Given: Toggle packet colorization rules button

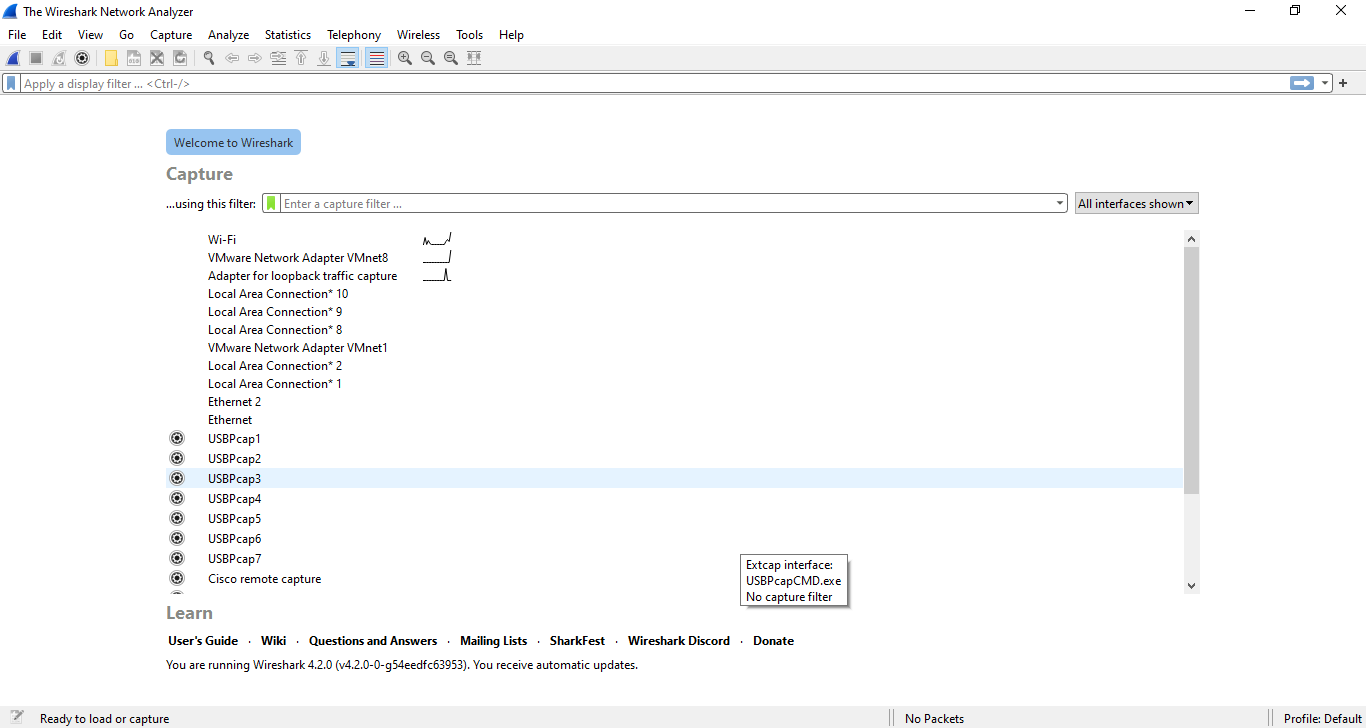Looking at the screenshot, I should 376,58.
